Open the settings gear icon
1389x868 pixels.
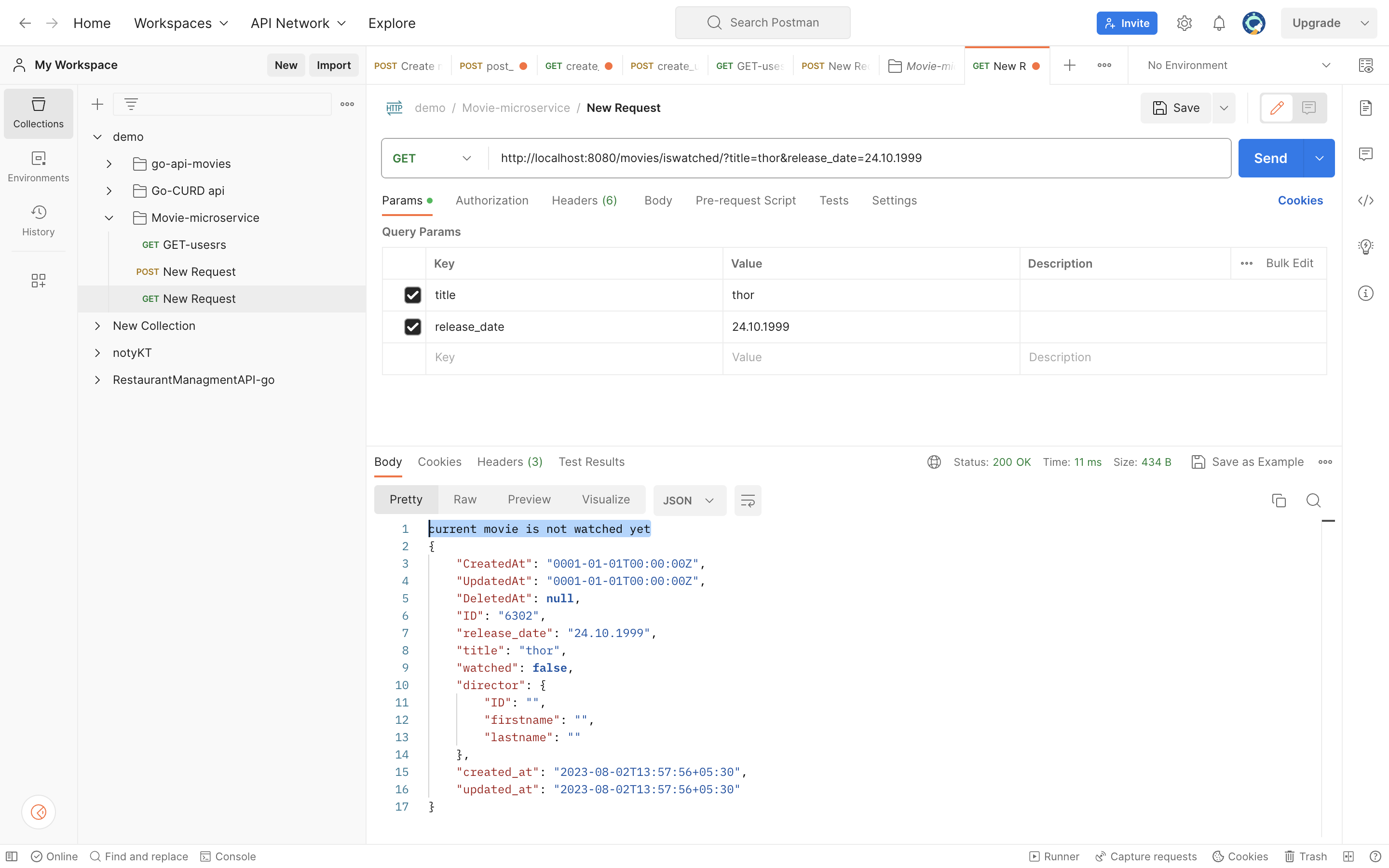1184,23
